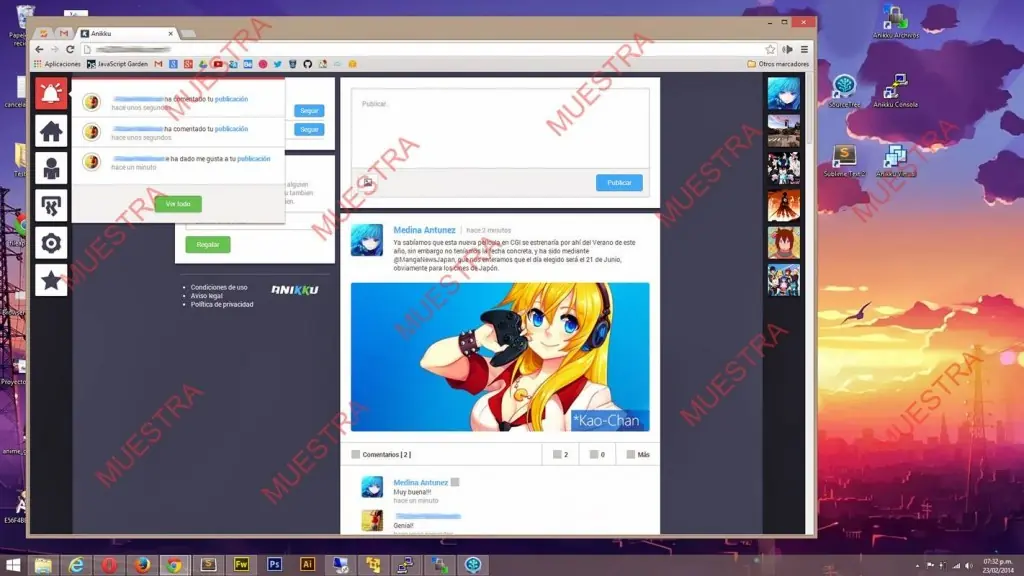Image resolution: width=1024 pixels, height=576 pixels.
Task: Open a new browser tab
Action: (x=188, y=33)
